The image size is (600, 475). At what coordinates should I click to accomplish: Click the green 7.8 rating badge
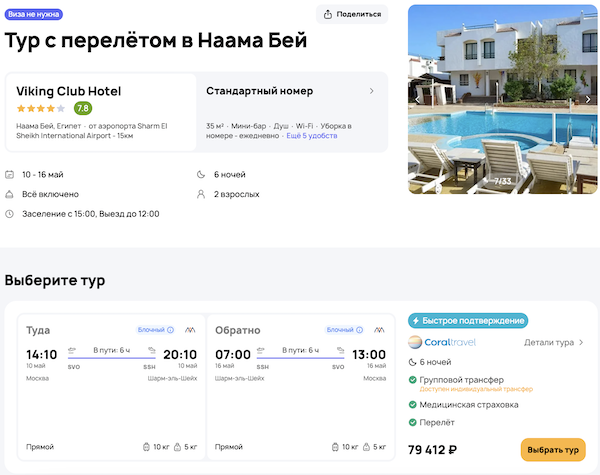click(x=83, y=108)
